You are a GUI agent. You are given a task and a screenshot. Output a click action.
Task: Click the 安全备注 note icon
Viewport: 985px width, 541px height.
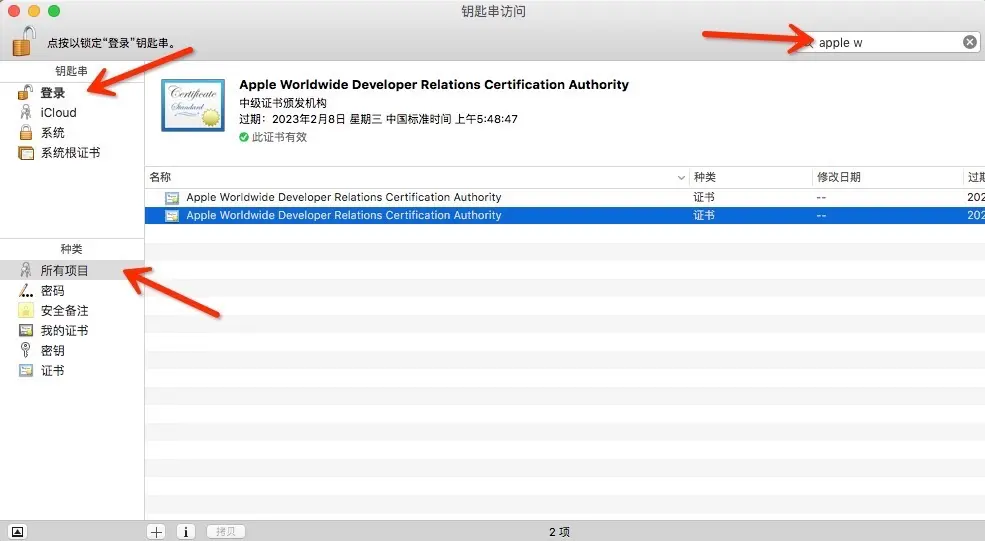26,310
